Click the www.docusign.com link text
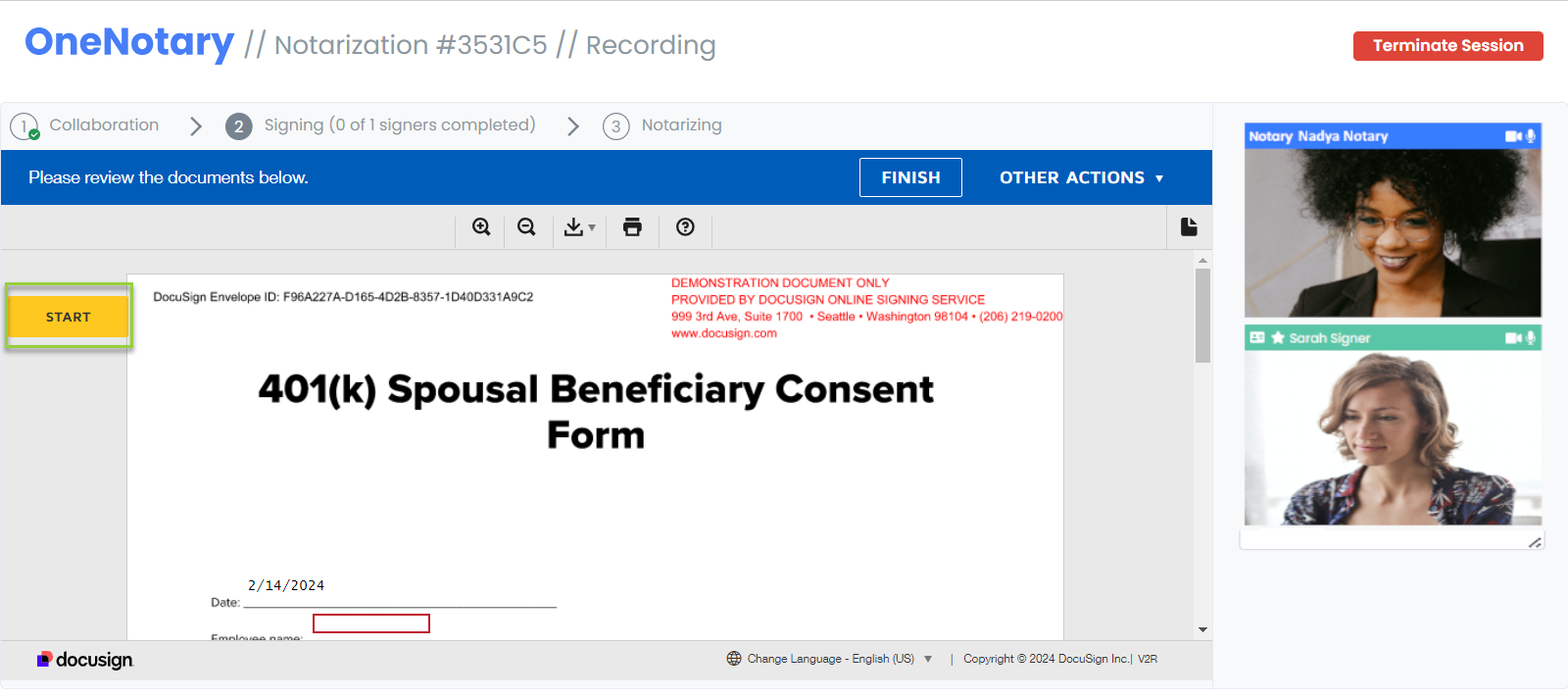Image resolution: width=1568 pixels, height=697 pixels. pyautogui.click(x=723, y=333)
